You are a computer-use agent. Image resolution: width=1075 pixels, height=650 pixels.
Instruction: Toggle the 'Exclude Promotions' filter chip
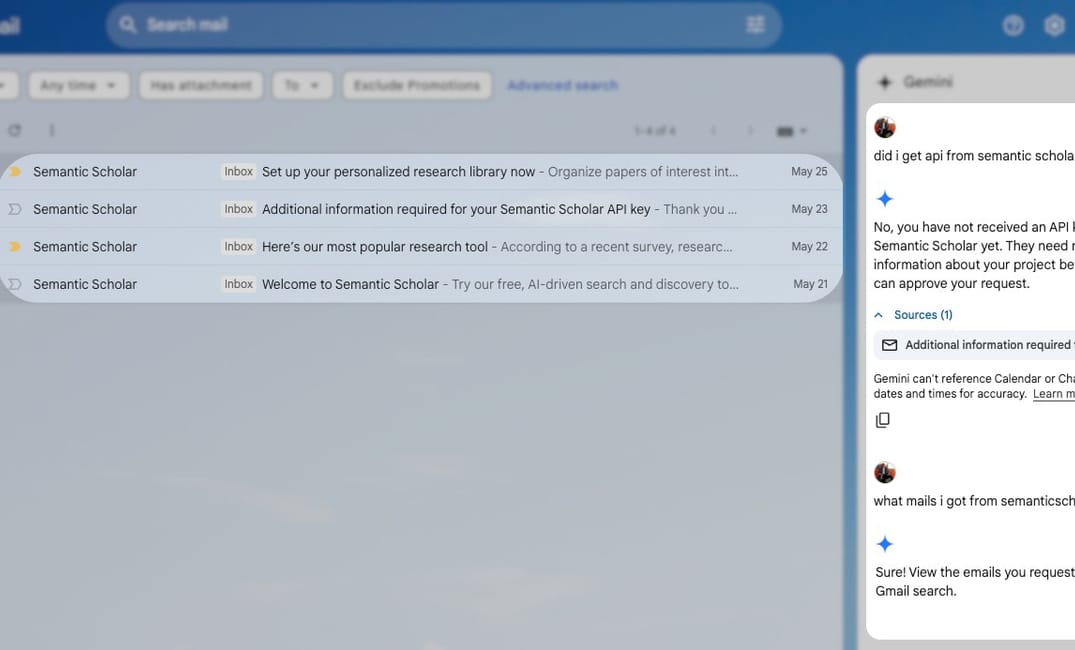pyautogui.click(x=417, y=86)
